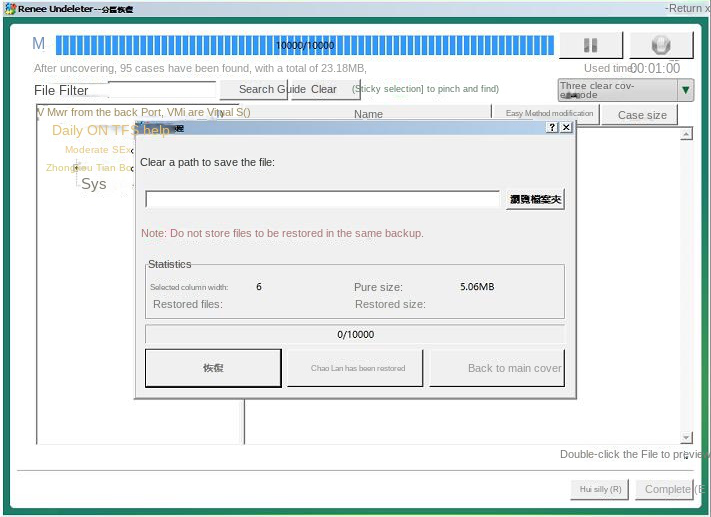Click the Clear a path to save label
The height and width of the screenshot is (517, 711).
tap(207, 162)
